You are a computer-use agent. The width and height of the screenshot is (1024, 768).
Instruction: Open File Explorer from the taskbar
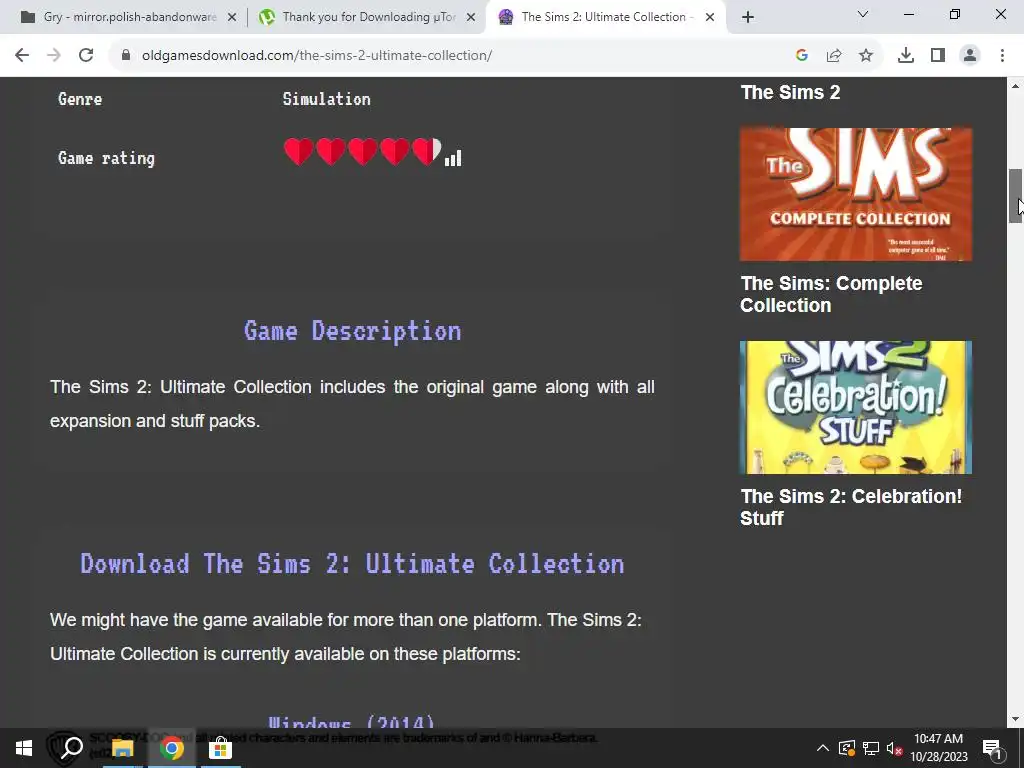point(122,748)
